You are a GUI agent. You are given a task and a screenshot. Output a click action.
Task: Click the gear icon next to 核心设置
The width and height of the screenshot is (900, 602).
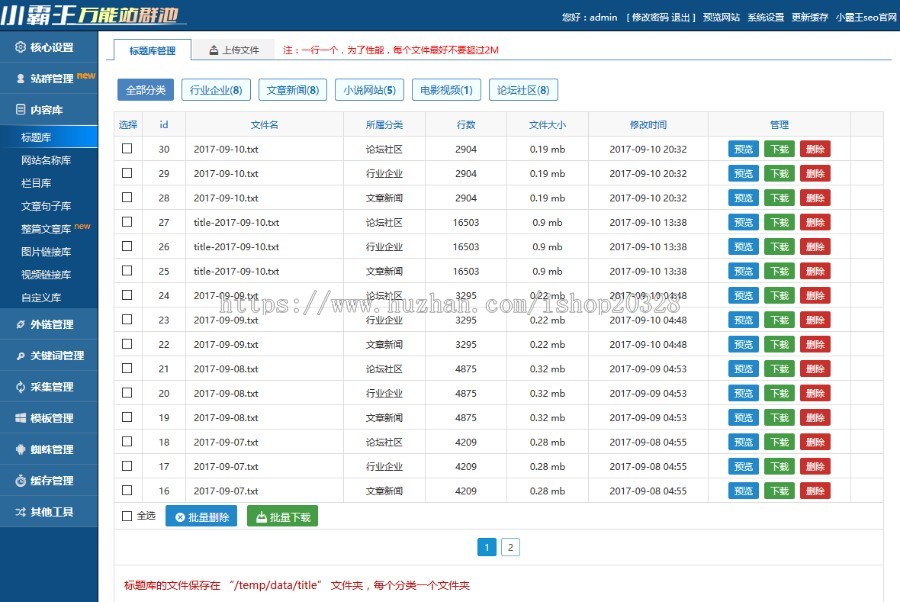point(20,47)
